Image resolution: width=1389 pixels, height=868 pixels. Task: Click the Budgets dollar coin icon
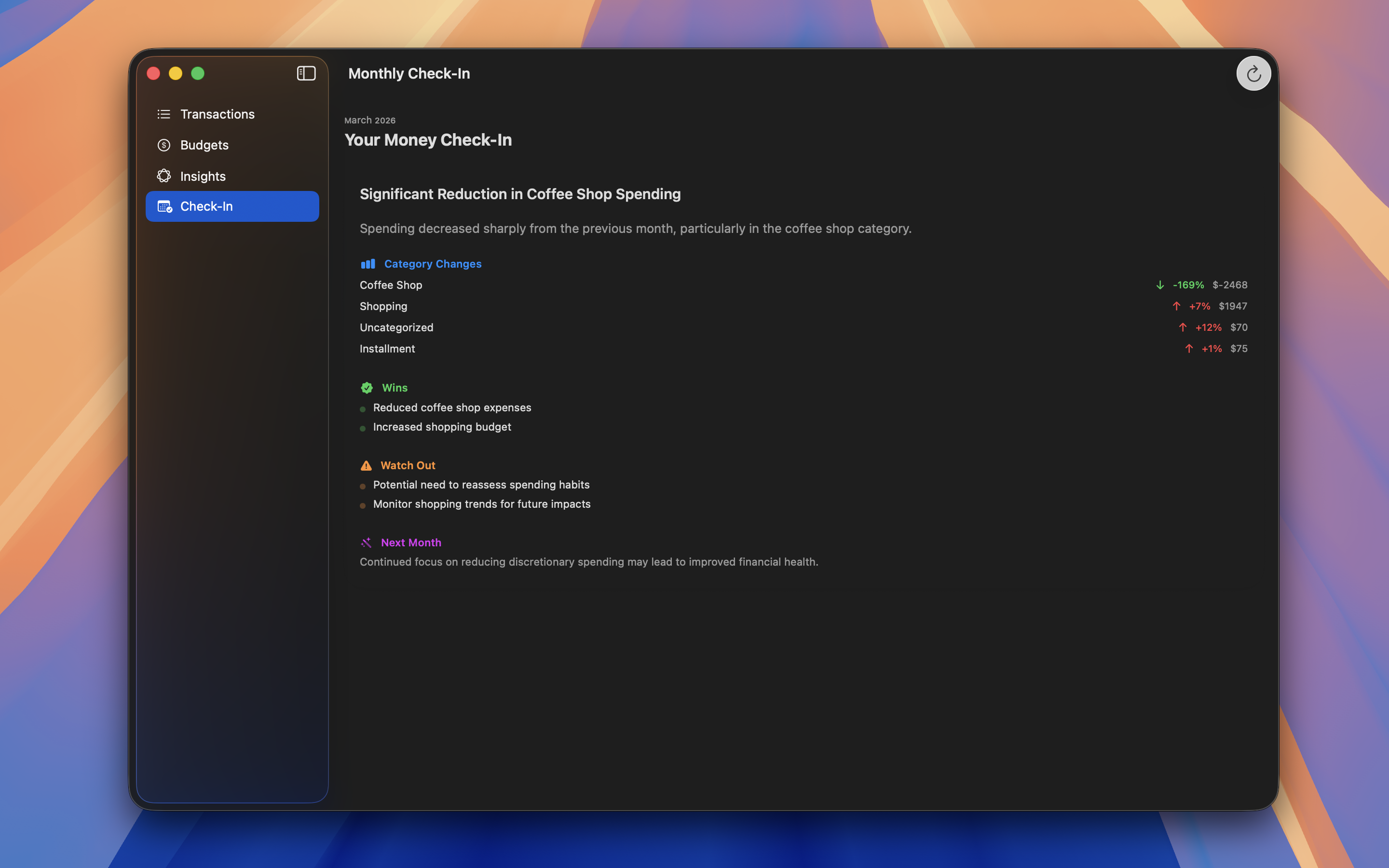(x=163, y=145)
